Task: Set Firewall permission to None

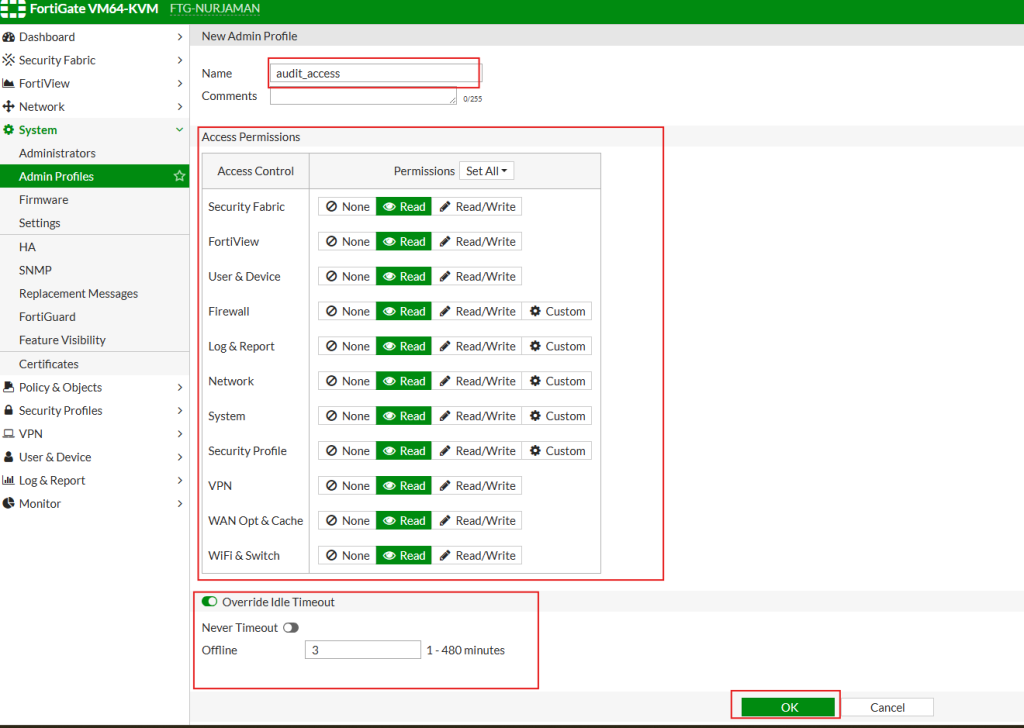Action: pos(347,311)
